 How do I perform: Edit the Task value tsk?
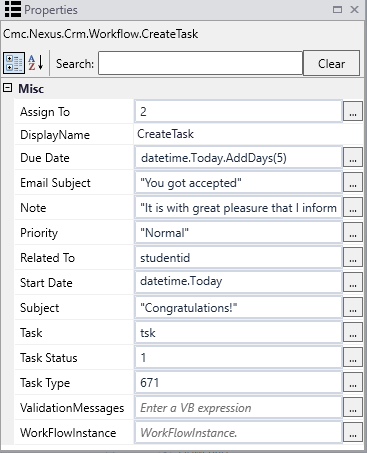coord(238,333)
